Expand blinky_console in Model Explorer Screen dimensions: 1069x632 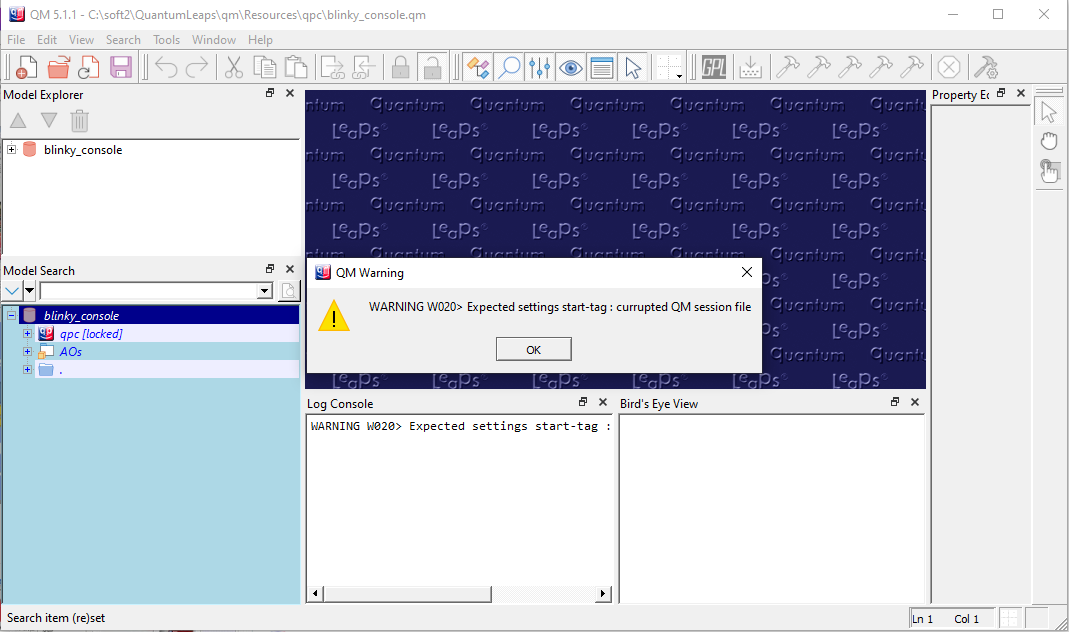[12, 150]
